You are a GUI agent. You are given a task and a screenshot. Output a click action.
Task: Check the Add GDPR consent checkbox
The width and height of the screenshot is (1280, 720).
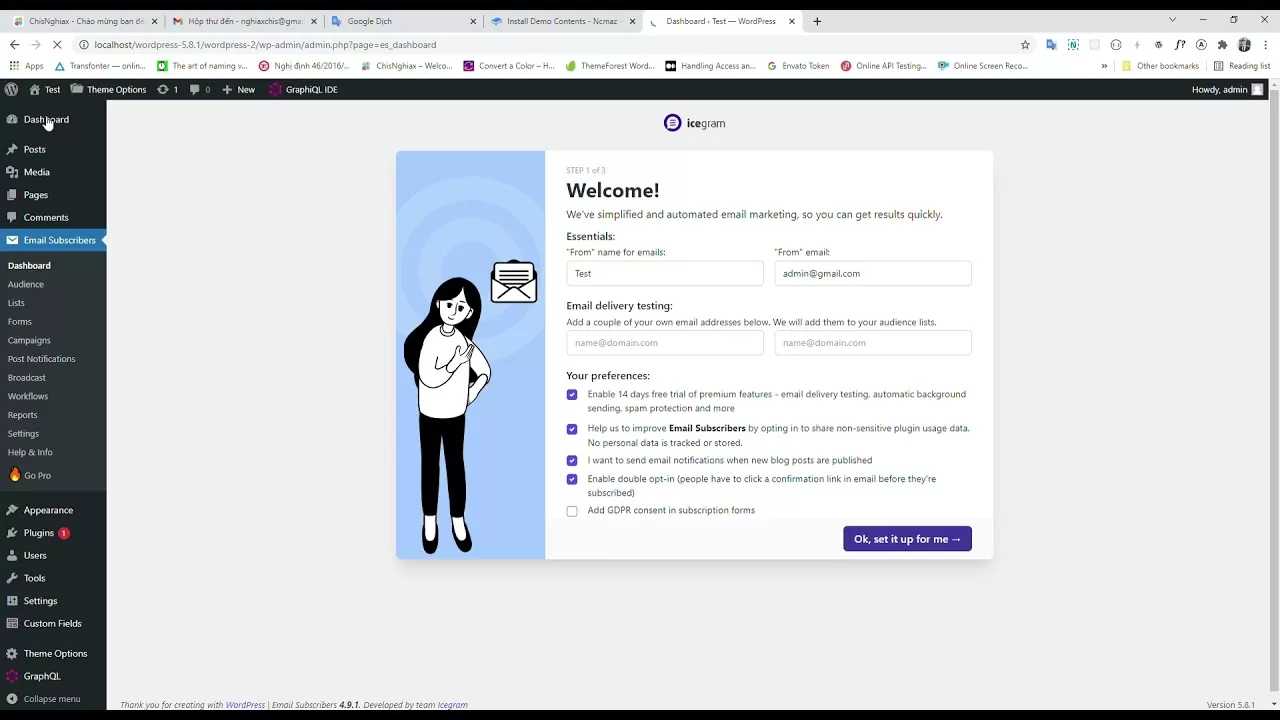tap(572, 511)
